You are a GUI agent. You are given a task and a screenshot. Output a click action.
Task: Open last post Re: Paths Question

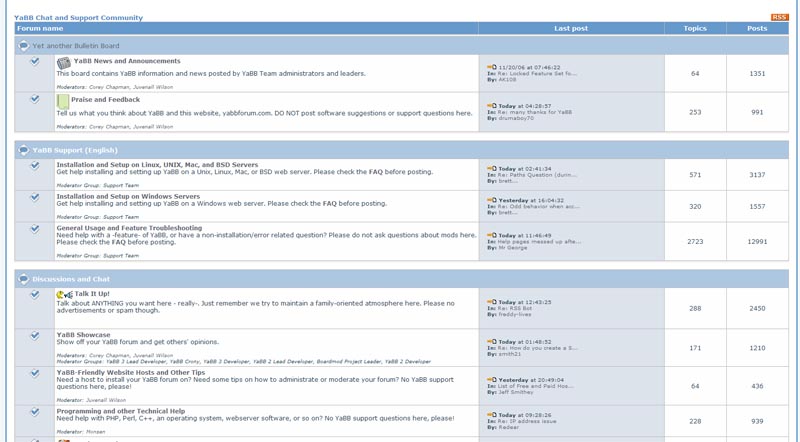(537, 175)
